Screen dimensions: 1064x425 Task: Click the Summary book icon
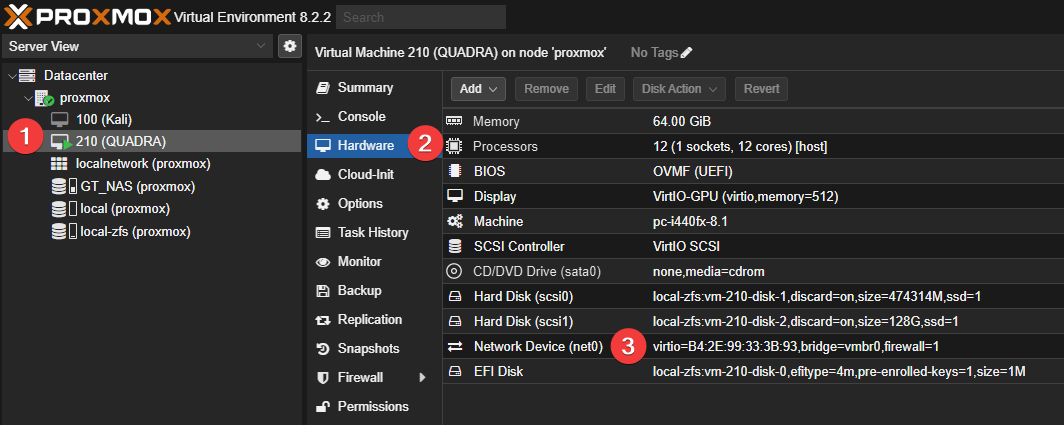[x=323, y=88]
